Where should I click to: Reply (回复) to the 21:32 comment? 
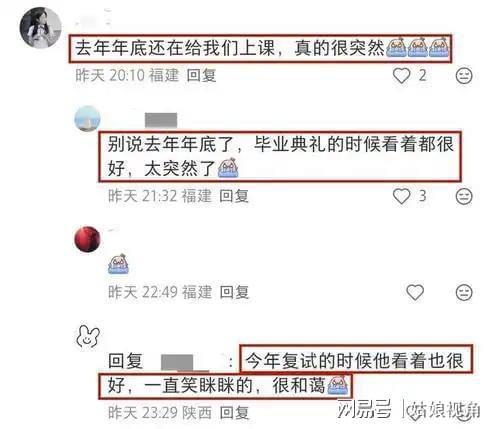[x=234, y=196]
